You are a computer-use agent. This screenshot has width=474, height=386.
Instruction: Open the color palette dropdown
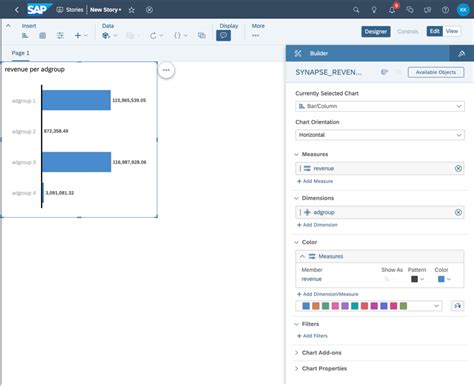369,306
